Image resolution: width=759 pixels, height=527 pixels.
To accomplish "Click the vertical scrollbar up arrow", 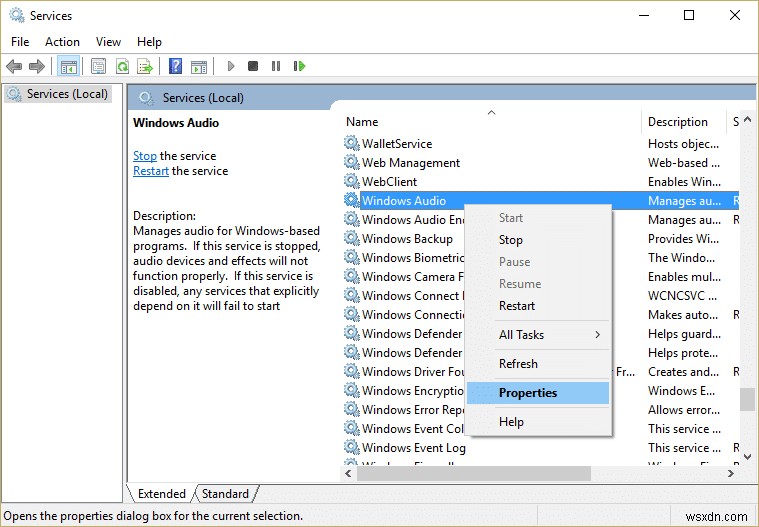I will click(747, 119).
